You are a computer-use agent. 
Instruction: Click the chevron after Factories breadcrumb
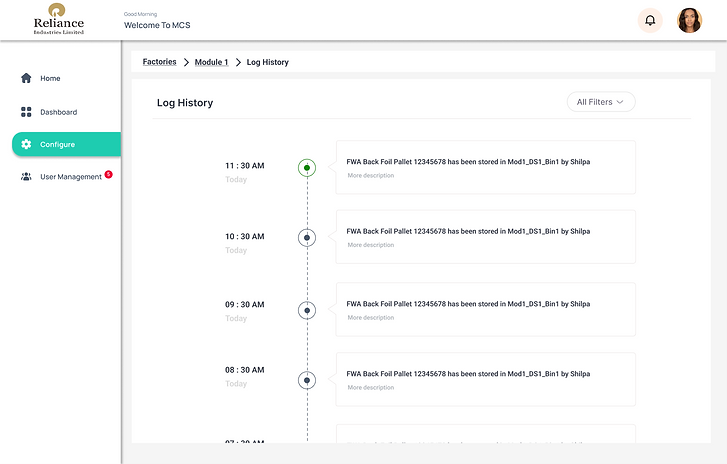tap(186, 62)
